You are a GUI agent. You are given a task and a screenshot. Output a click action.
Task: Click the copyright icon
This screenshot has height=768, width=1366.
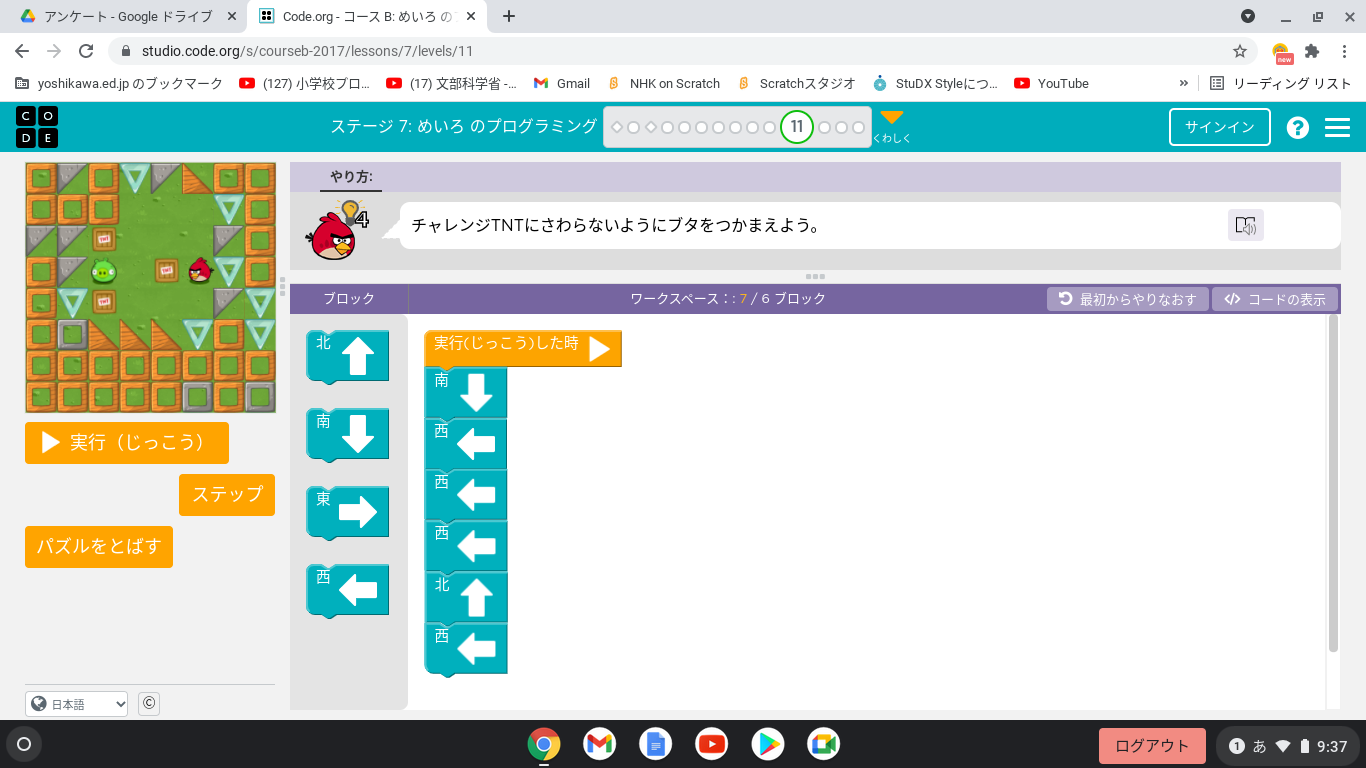(x=149, y=703)
